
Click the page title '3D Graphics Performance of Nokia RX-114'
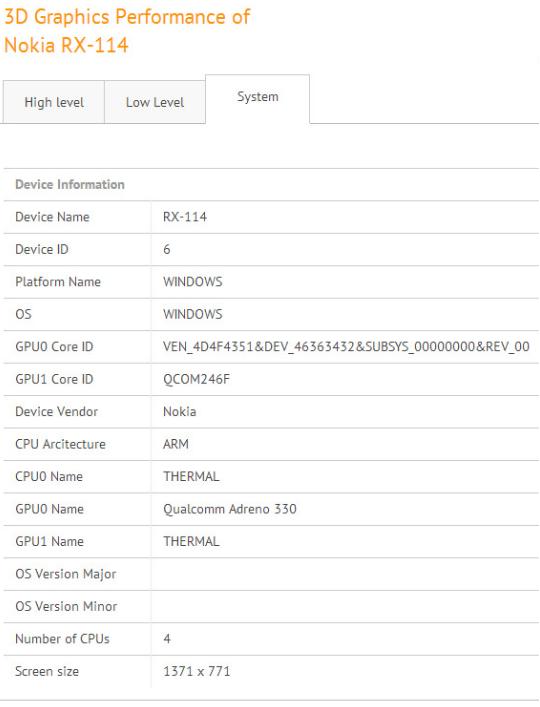127,31
